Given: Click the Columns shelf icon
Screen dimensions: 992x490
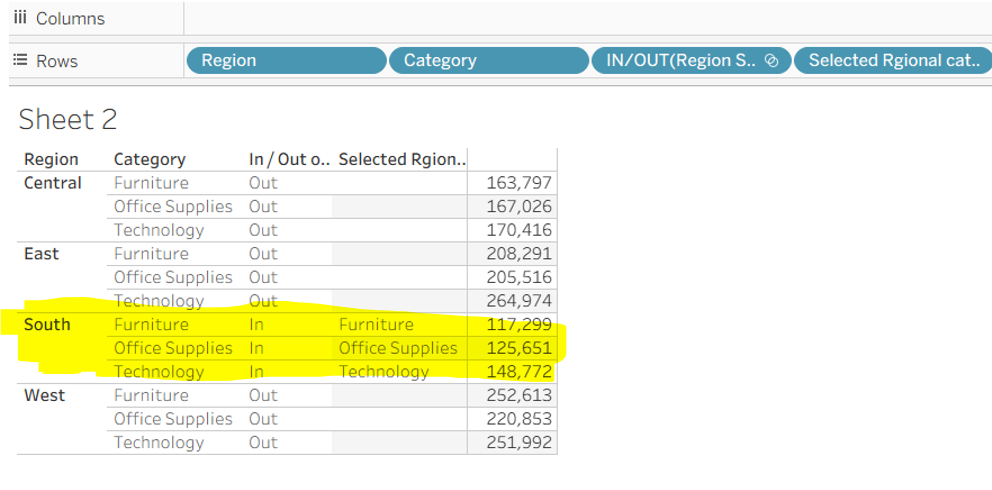Looking at the screenshot, I should 19,19.
